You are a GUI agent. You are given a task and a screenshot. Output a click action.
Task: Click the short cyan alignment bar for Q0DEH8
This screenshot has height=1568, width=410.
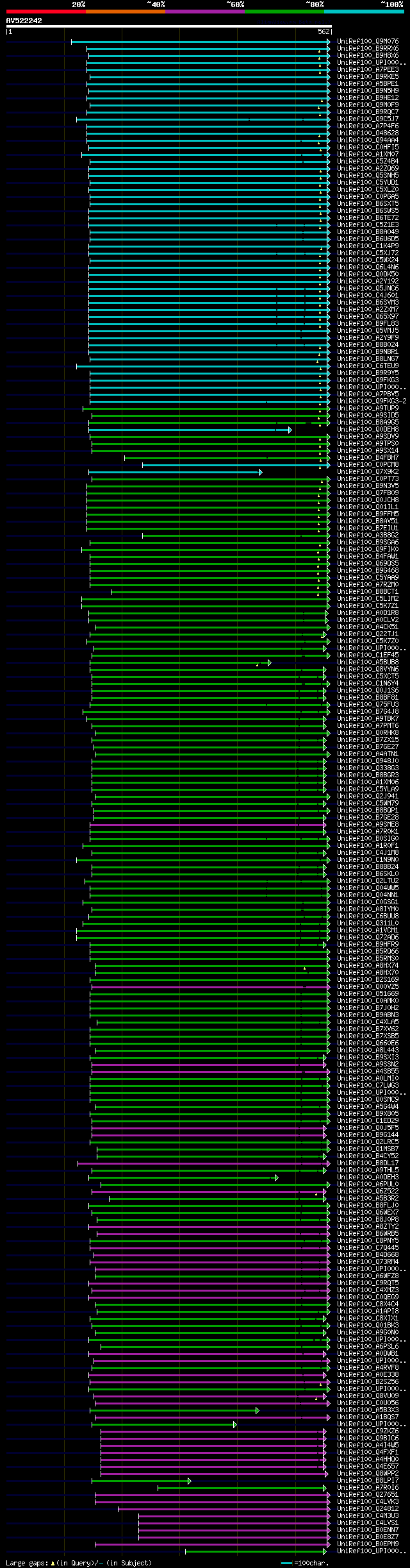pyautogui.click(x=190, y=430)
